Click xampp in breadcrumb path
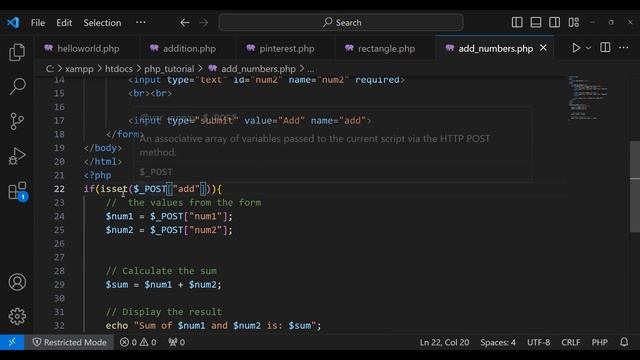The width and height of the screenshot is (640, 360). tap(79, 69)
